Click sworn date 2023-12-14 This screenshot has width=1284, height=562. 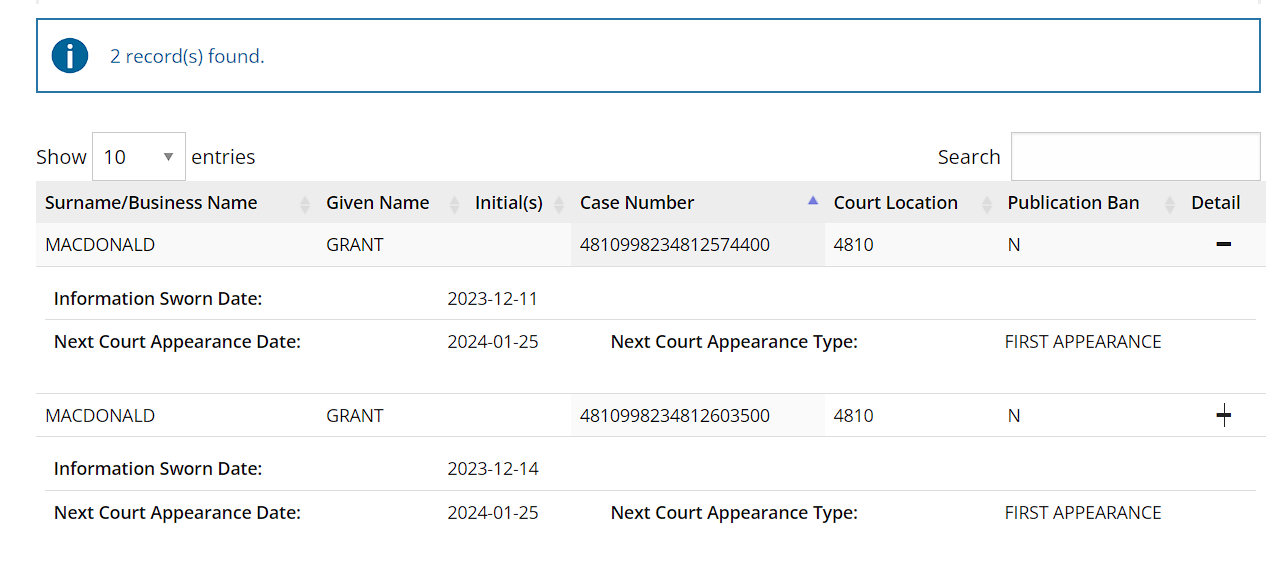(x=493, y=469)
